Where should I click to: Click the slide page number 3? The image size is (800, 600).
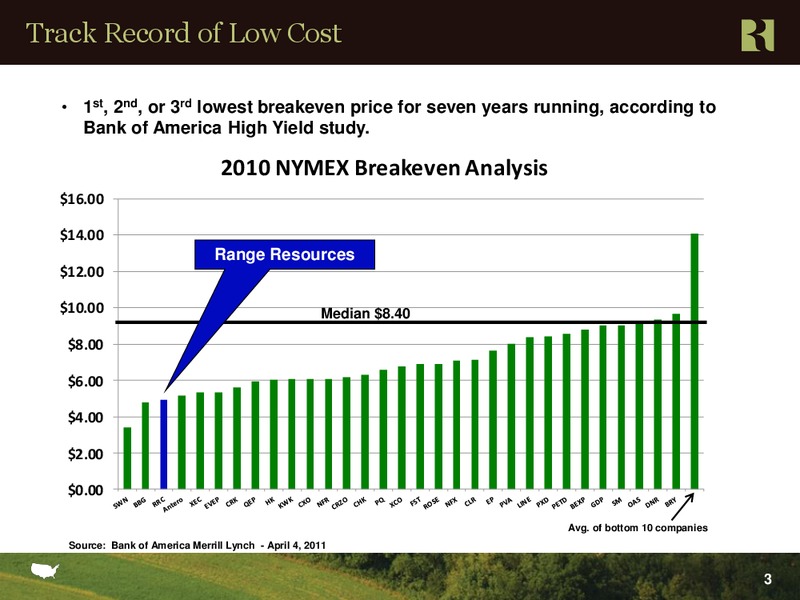pos(767,579)
